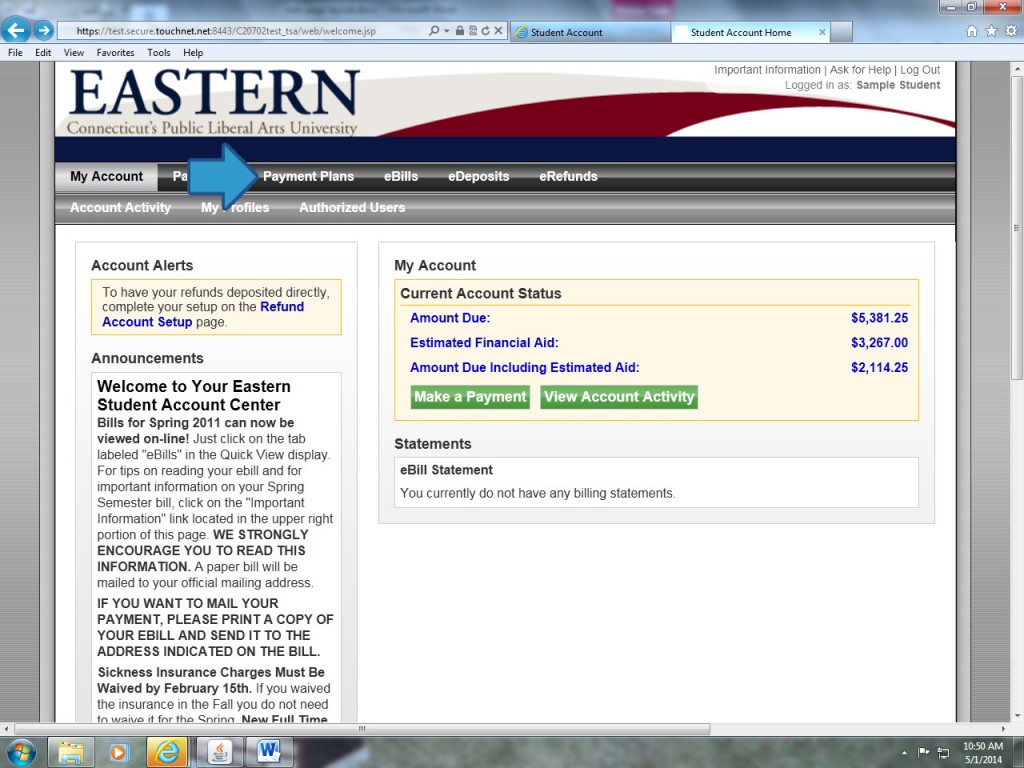
Task: Open Favorites star icon
Action: pyautogui.click(x=991, y=31)
